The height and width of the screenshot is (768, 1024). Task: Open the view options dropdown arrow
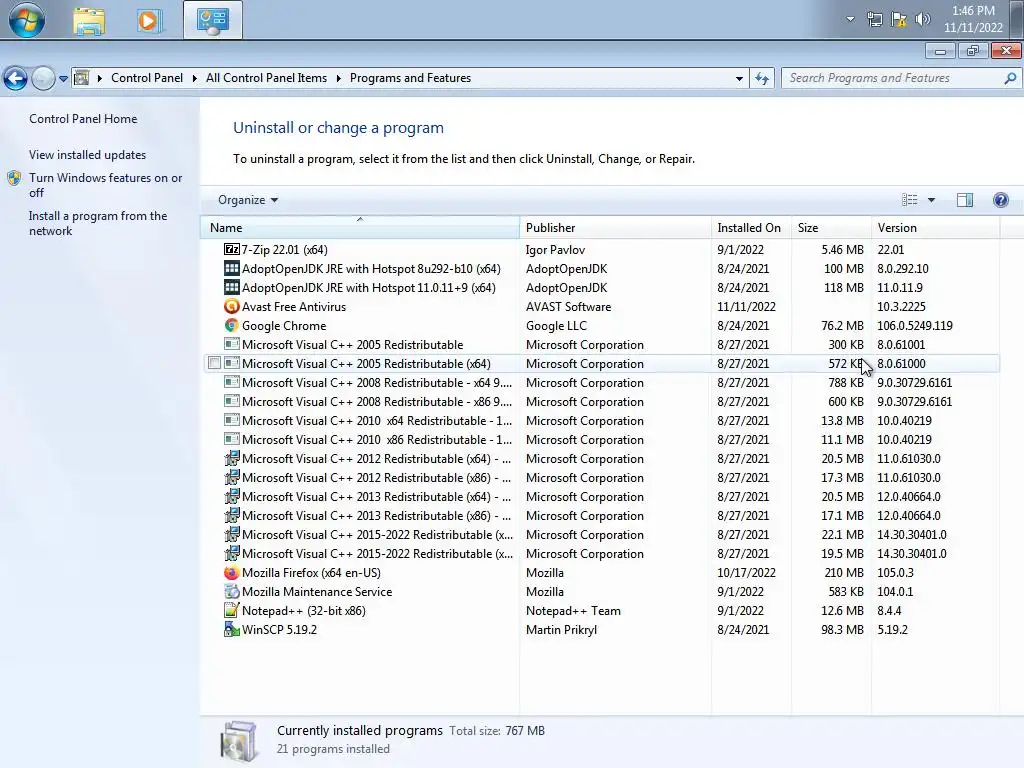point(931,200)
